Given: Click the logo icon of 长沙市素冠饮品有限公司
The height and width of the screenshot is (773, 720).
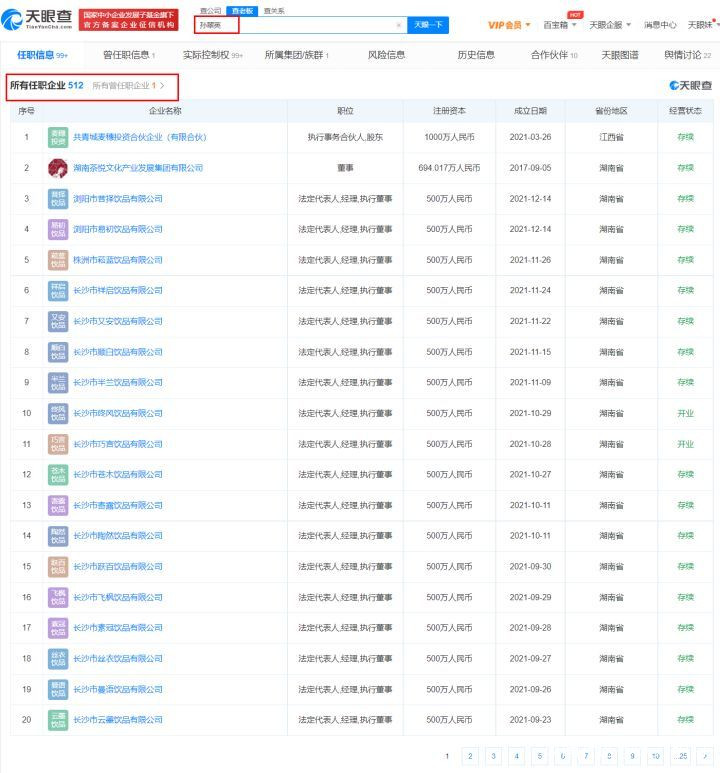Looking at the screenshot, I should 58,628.
